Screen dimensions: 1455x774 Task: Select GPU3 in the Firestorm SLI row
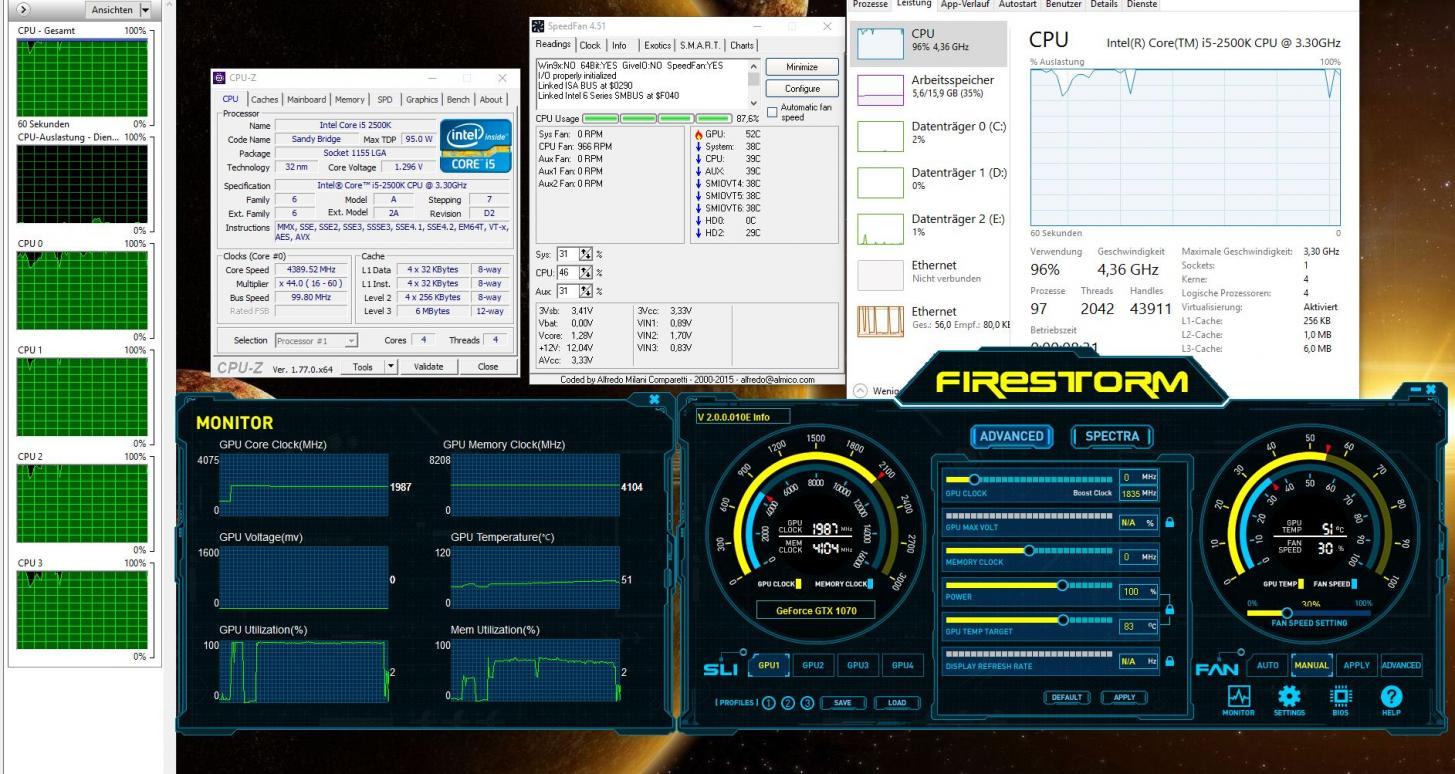coord(858,666)
